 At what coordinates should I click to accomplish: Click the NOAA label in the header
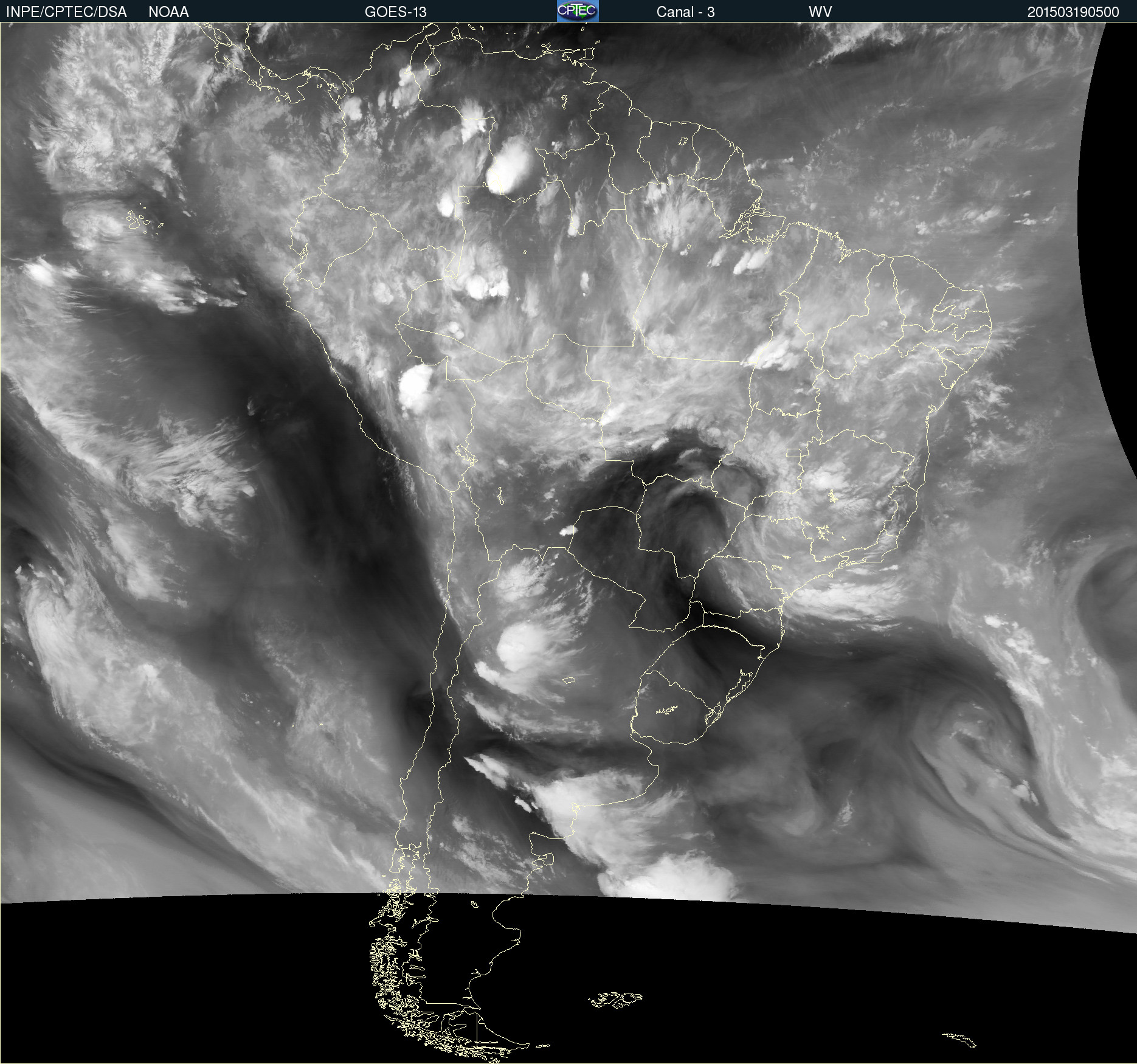(168, 12)
